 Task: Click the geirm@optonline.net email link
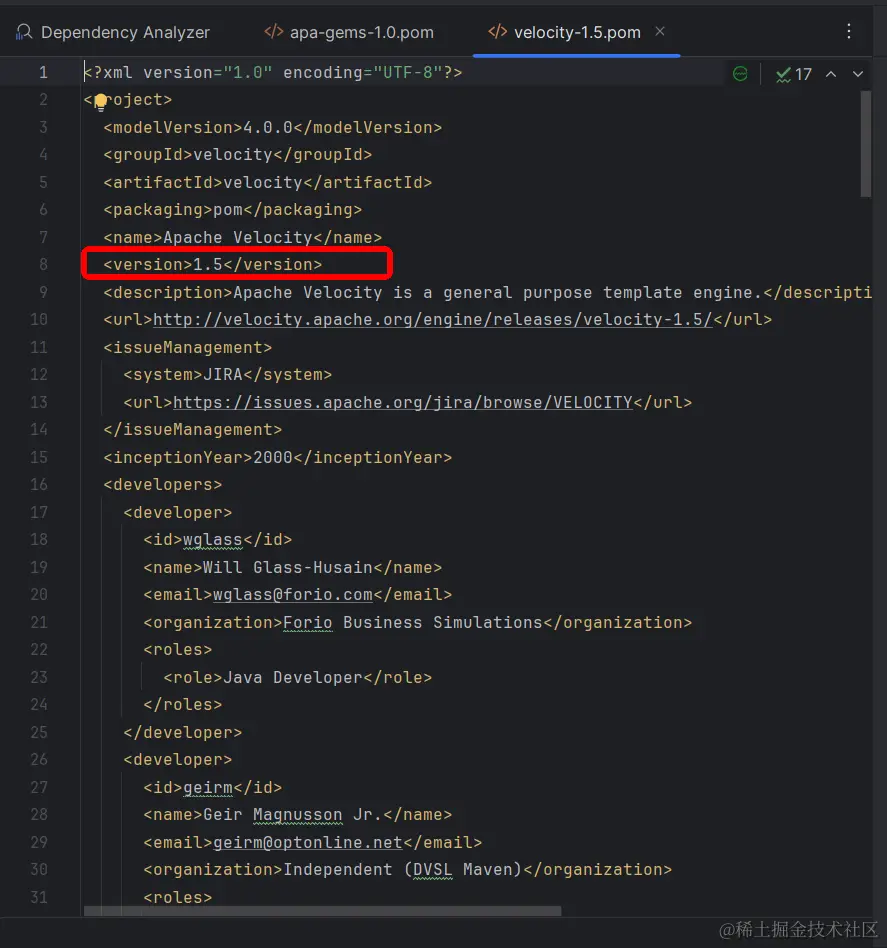tap(308, 842)
